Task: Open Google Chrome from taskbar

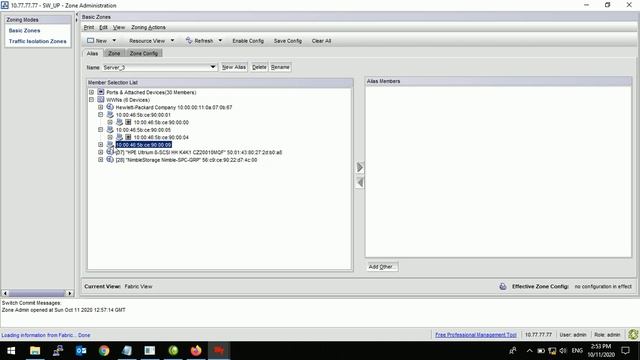Action: coord(104,351)
